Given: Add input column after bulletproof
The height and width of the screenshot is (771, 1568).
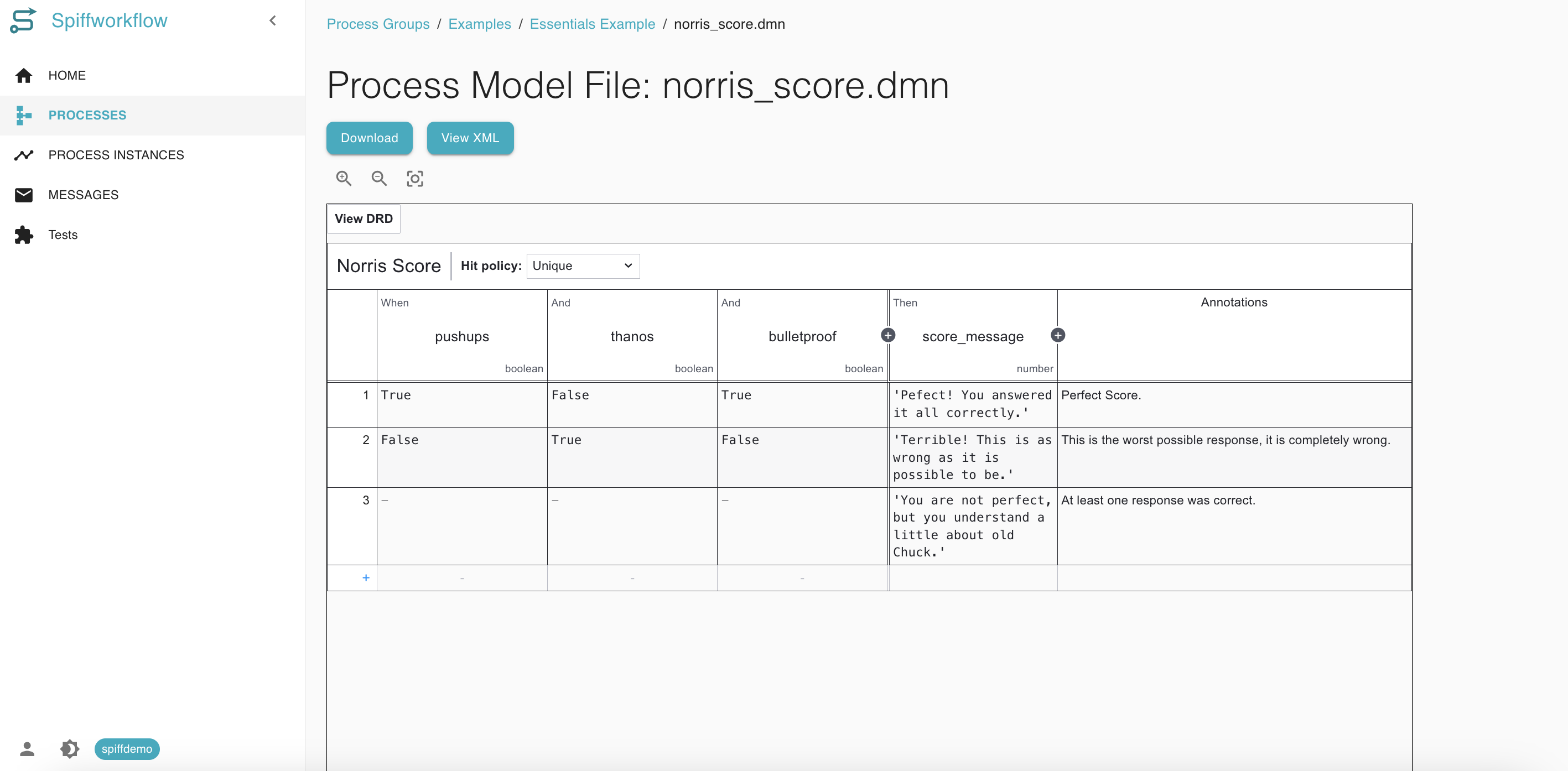Looking at the screenshot, I should (x=888, y=335).
